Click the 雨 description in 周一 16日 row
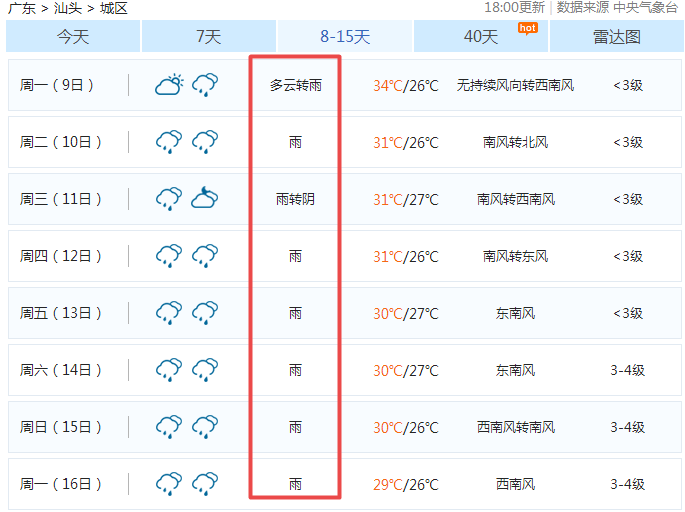The height and width of the screenshot is (512, 685). 295,484
